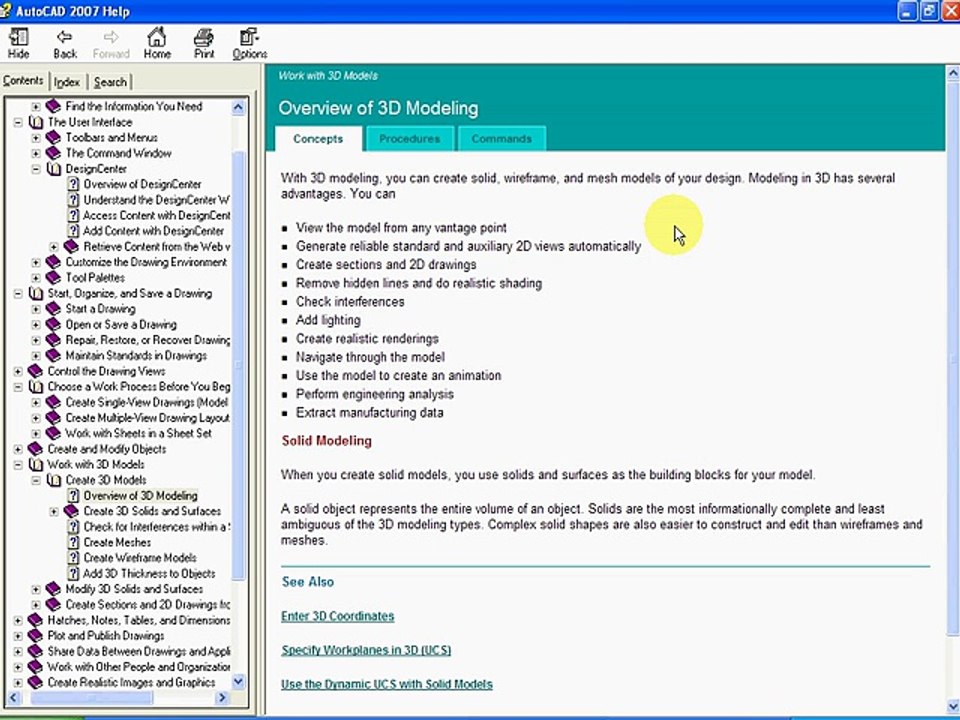Click the book icon beside Start a Drawing
This screenshot has width=960, height=720.
coord(54,309)
